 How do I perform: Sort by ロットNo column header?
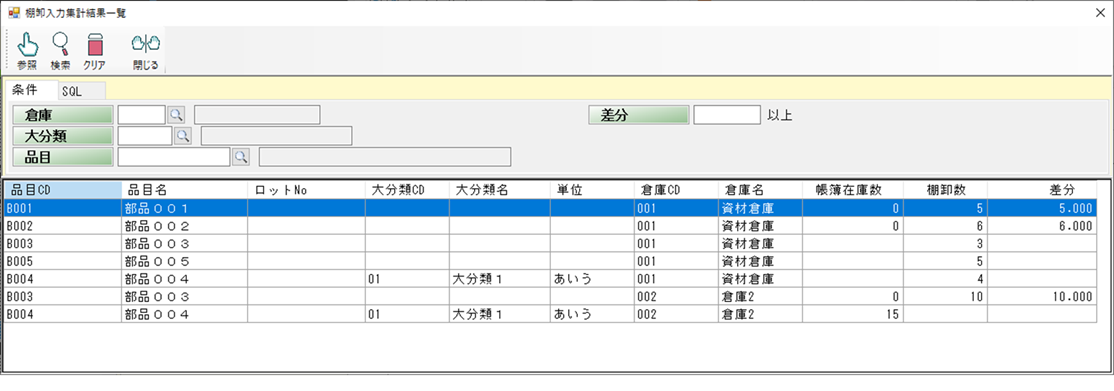coord(306,190)
